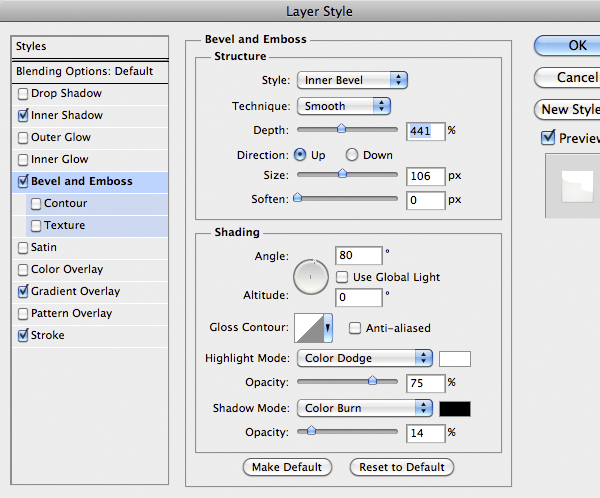This screenshot has height=498, width=600.
Task: Select the Gradient Overlay style entry
Action: point(75,292)
